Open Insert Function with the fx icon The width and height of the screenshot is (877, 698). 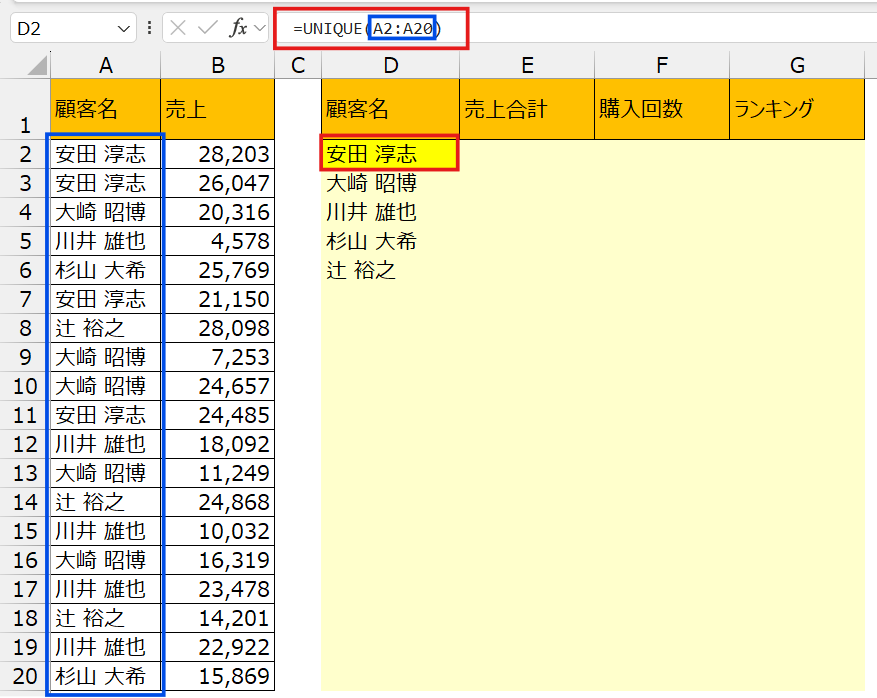(238, 28)
